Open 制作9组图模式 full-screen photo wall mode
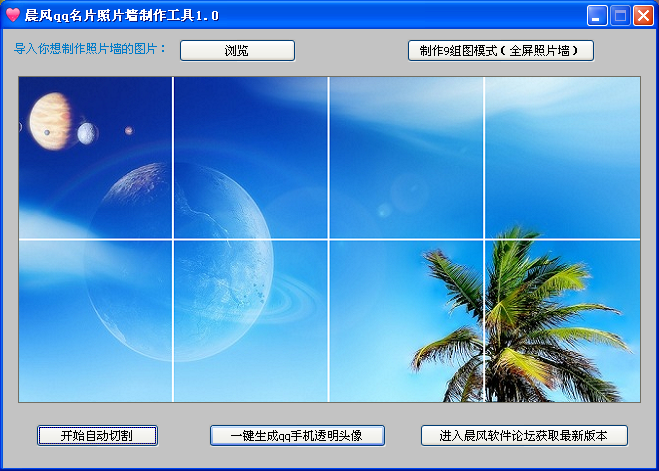 (x=501, y=51)
